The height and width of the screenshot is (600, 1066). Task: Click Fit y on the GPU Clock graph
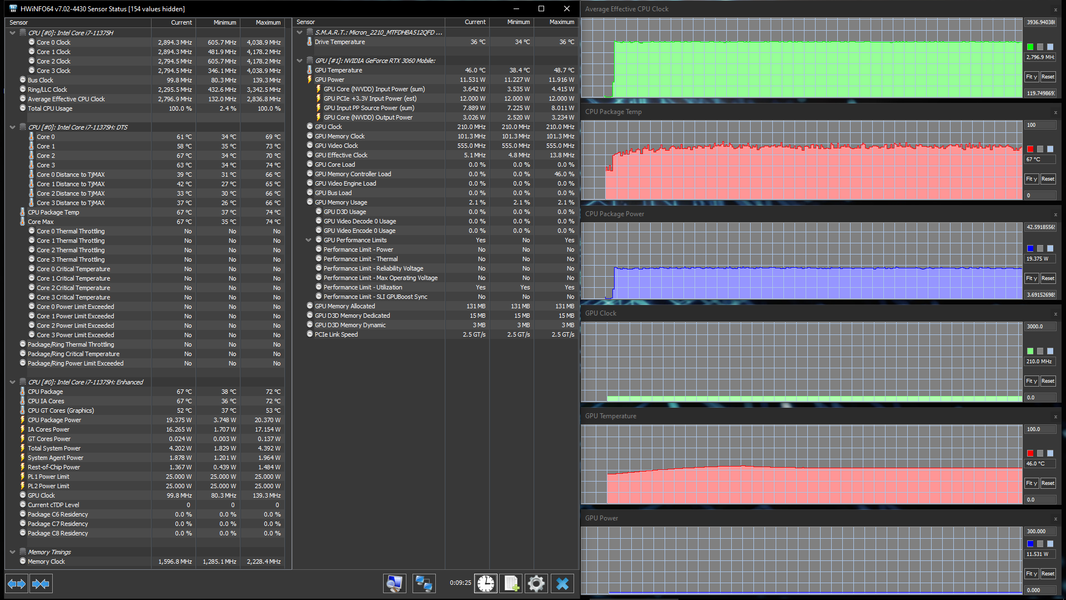tap(1031, 381)
